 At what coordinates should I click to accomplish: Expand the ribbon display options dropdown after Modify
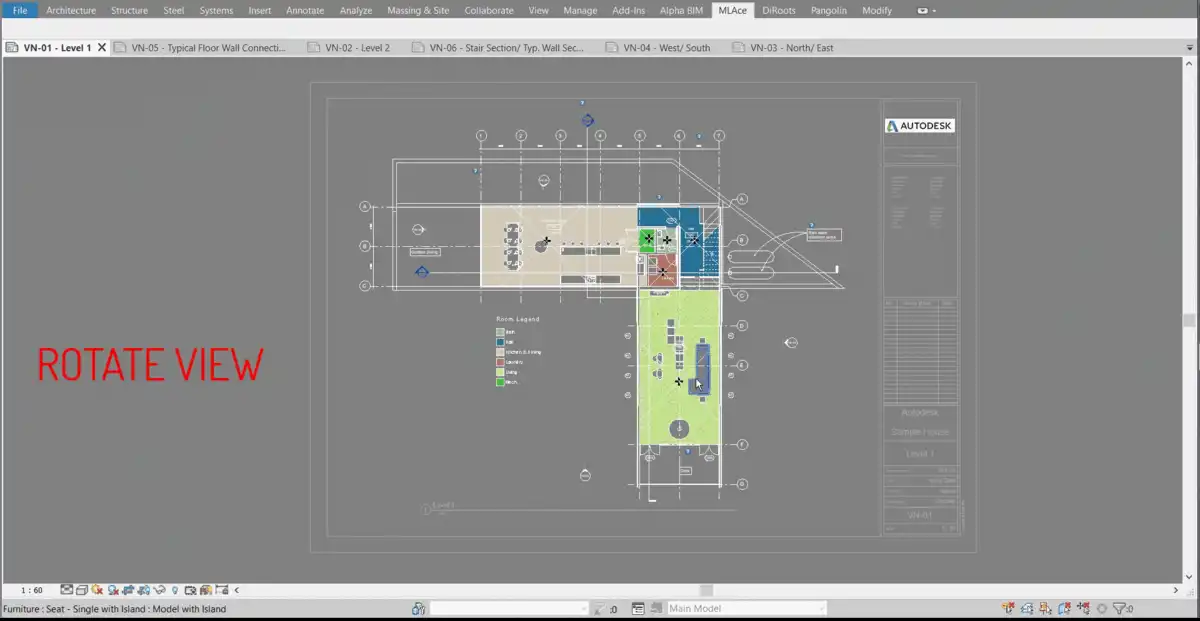click(x=926, y=11)
